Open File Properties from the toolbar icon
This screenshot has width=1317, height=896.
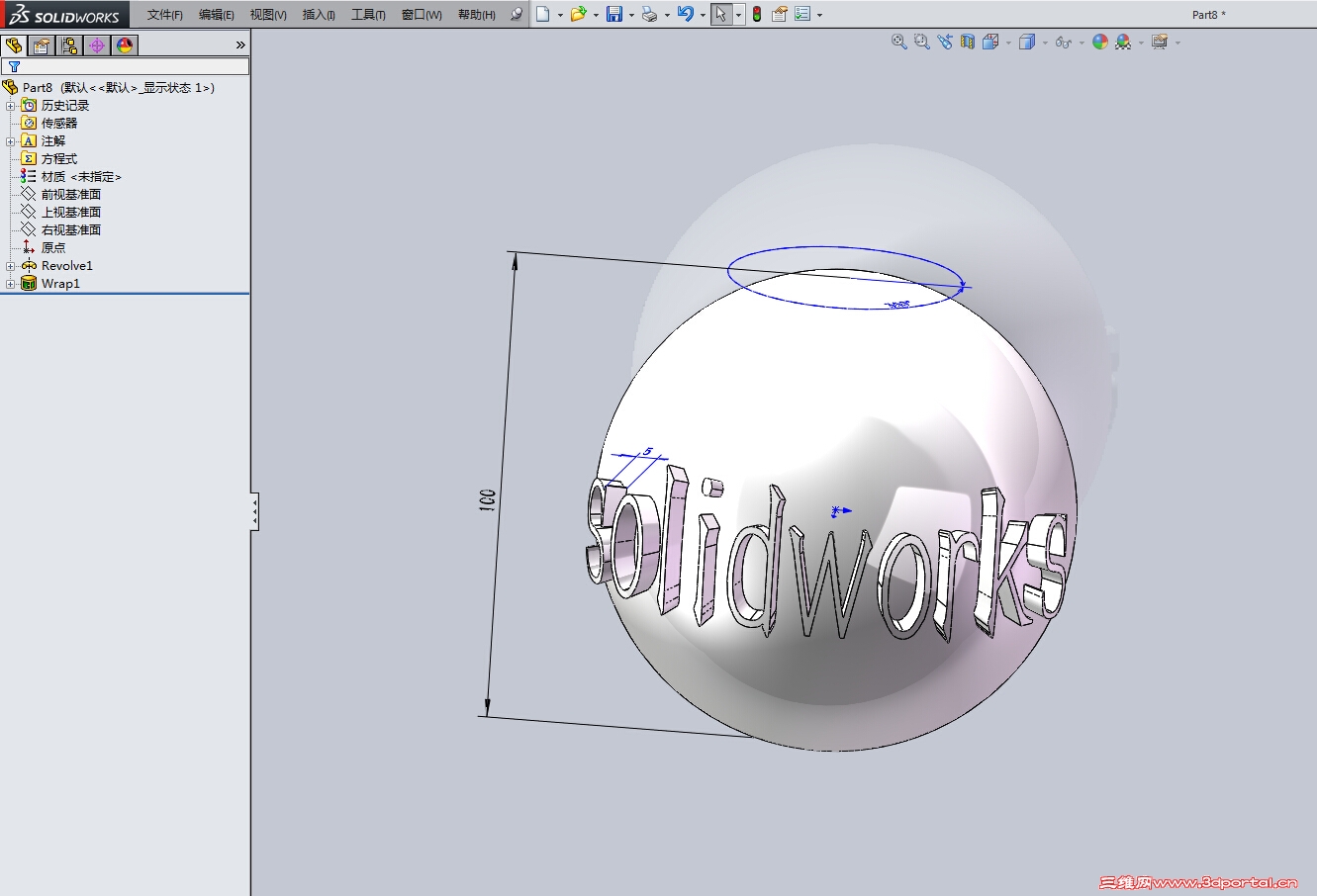click(x=780, y=14)
